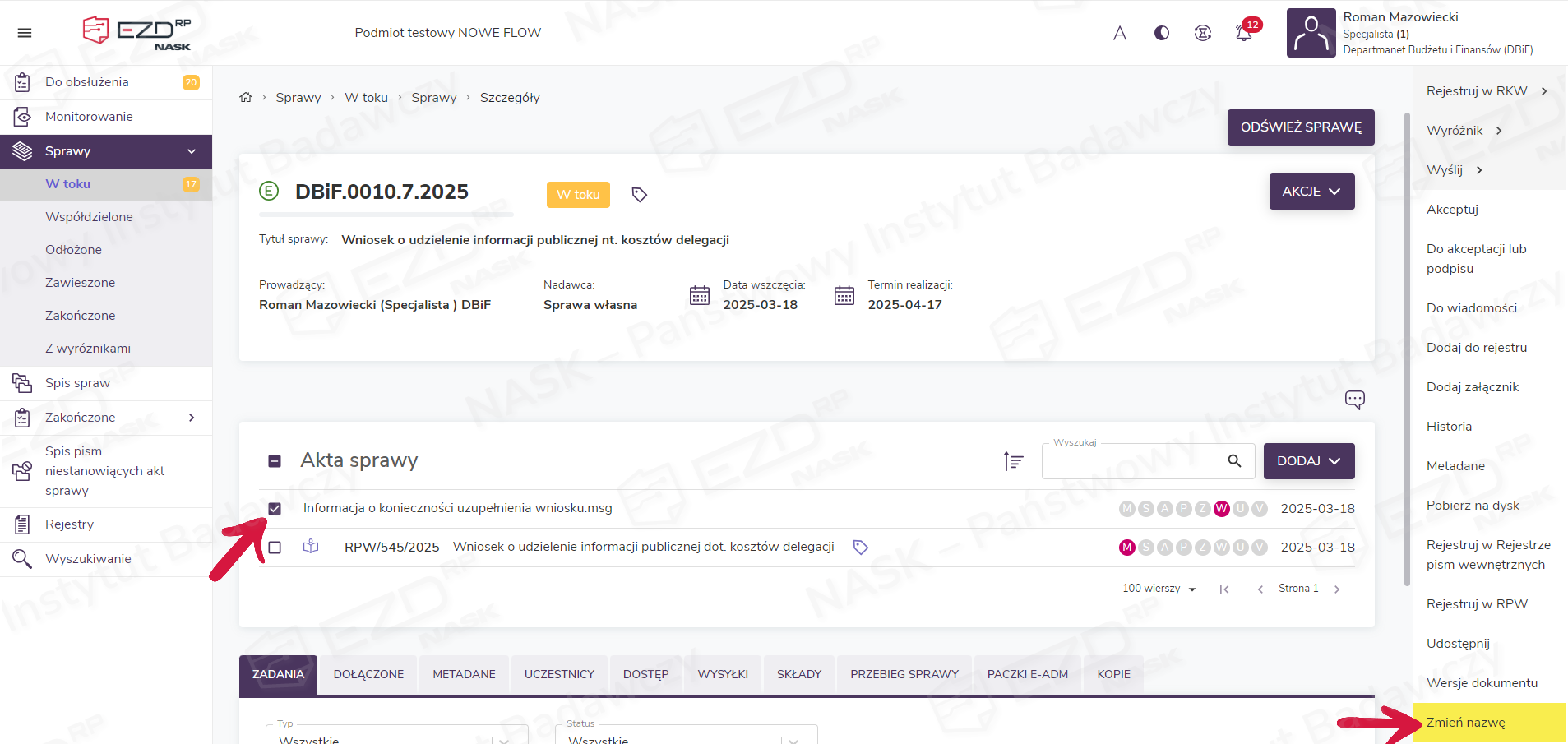Select Zmień nazwę from the side menu
Image resolution: width=1568 pixels, height=744 pixels.
click(x=1465, y=723)
